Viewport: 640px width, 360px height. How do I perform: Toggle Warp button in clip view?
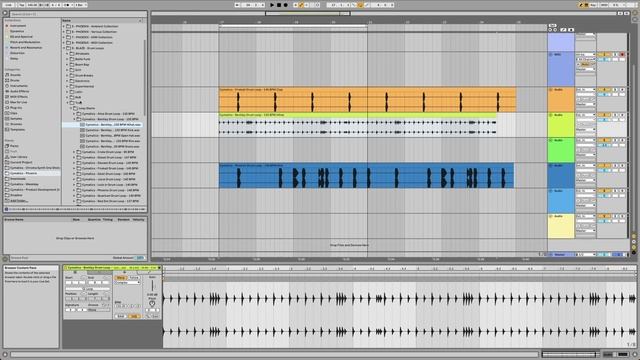(120, 278)
